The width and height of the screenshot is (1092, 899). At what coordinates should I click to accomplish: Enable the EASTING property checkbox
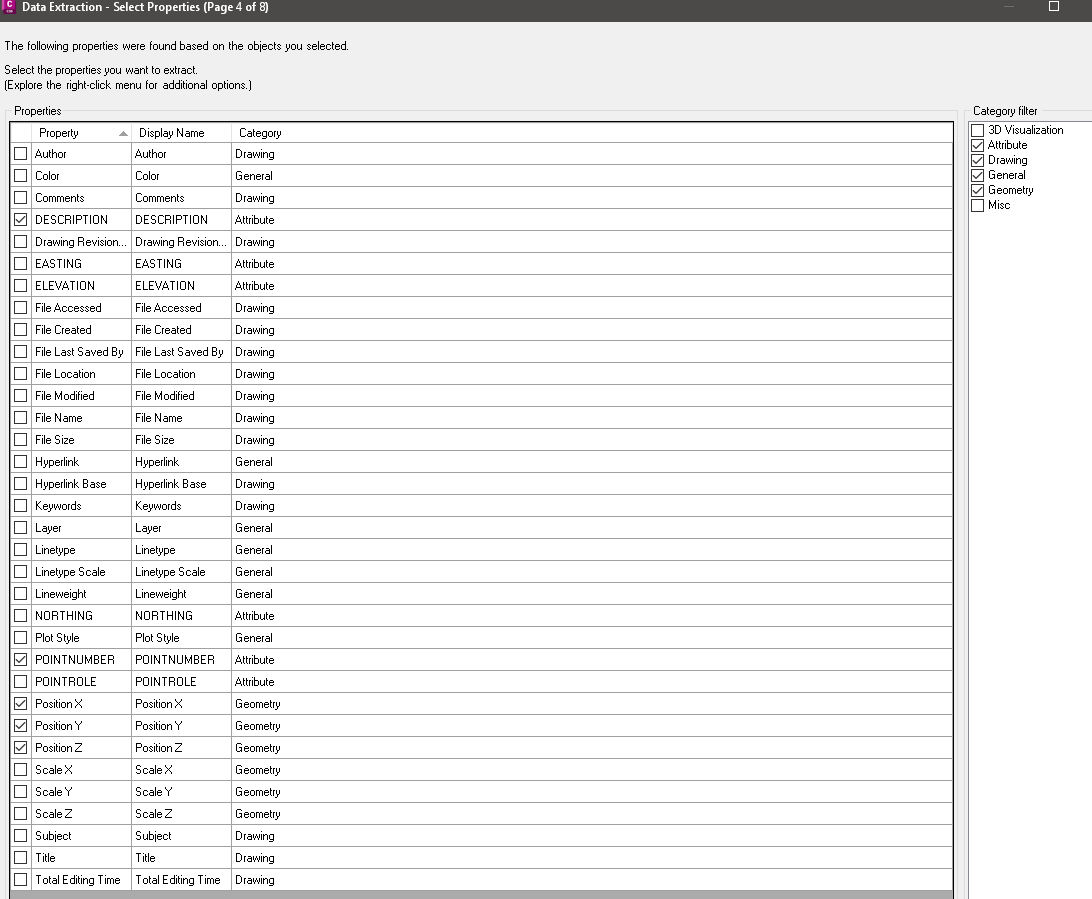[21, 264]
